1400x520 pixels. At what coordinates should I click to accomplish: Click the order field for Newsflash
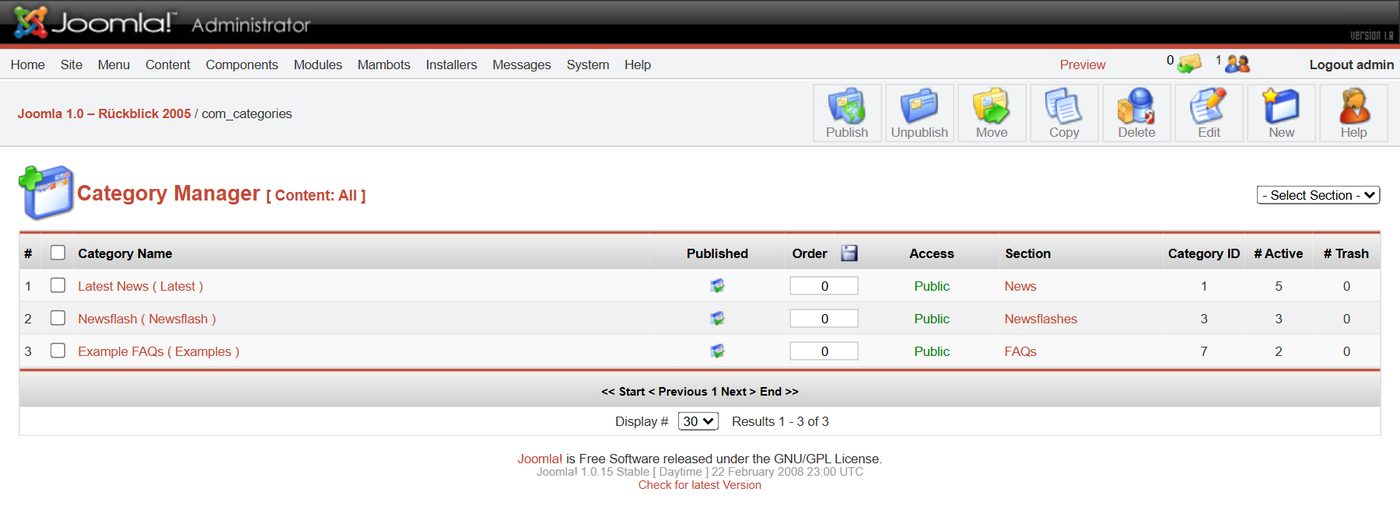(824, 319)
